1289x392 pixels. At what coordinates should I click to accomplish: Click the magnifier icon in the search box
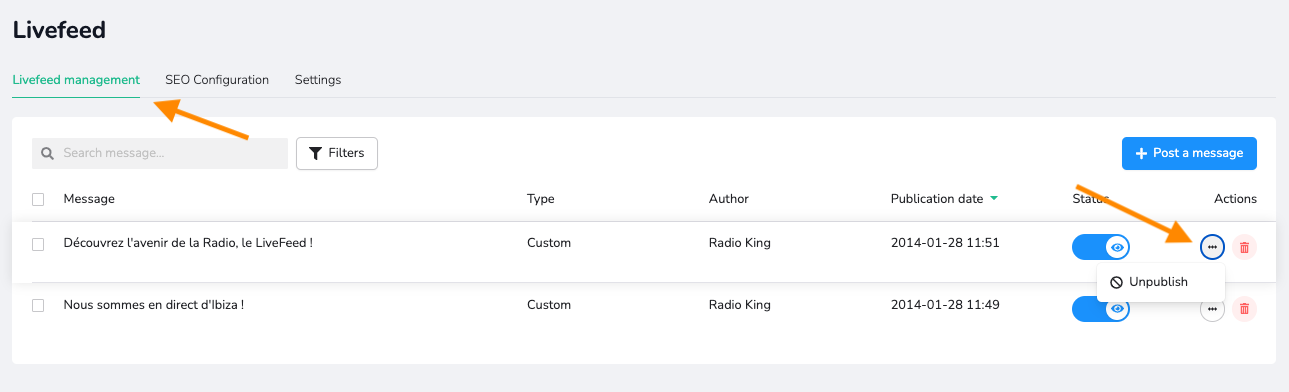click(47, 154)
